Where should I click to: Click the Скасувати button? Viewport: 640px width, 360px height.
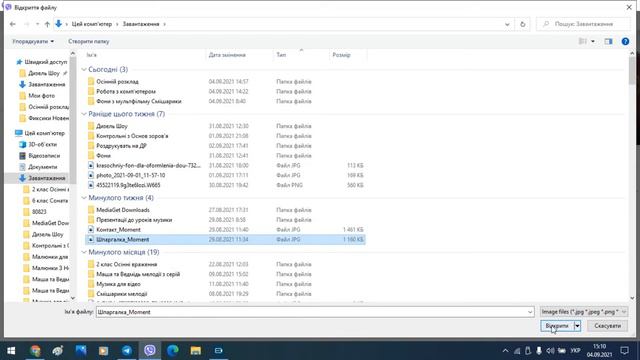(x=607, y=326)
